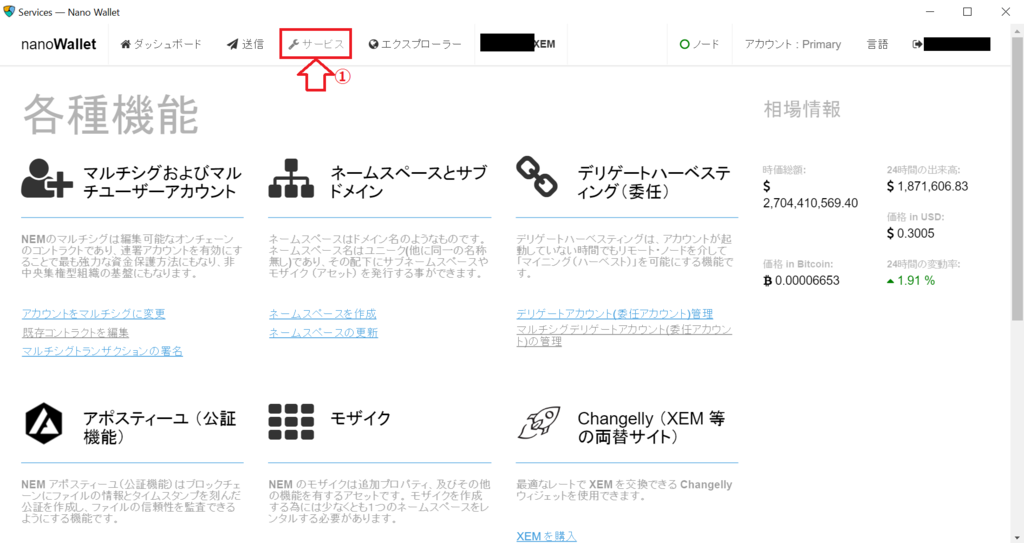Screen dimensions: 1024x543
Task: Click the market cap value 2,704,410,569.40
Action: point(810,203)
